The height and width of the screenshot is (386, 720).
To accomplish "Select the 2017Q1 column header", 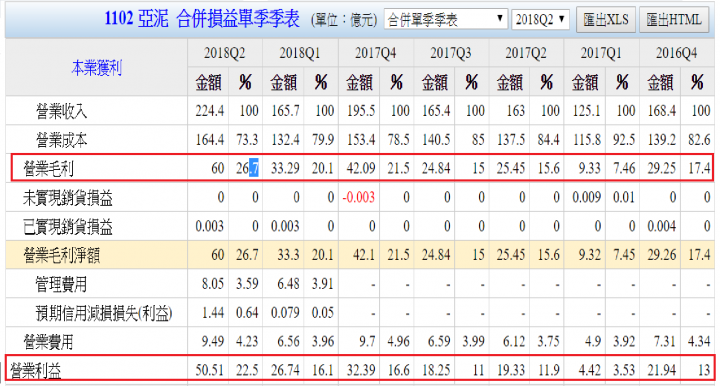I will [x=601, y=53].
